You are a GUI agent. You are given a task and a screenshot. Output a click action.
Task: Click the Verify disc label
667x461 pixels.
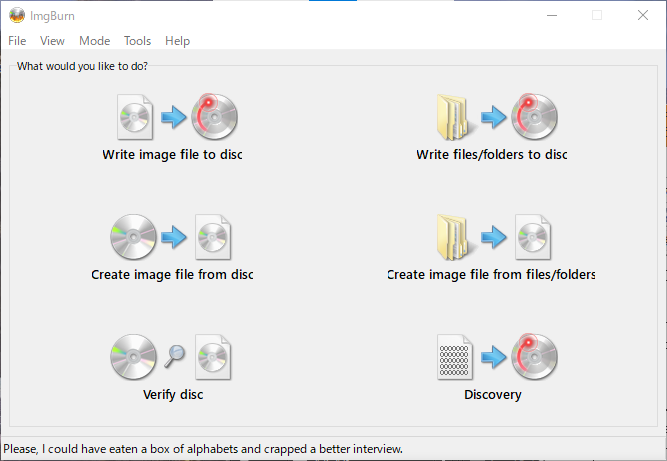173,395
